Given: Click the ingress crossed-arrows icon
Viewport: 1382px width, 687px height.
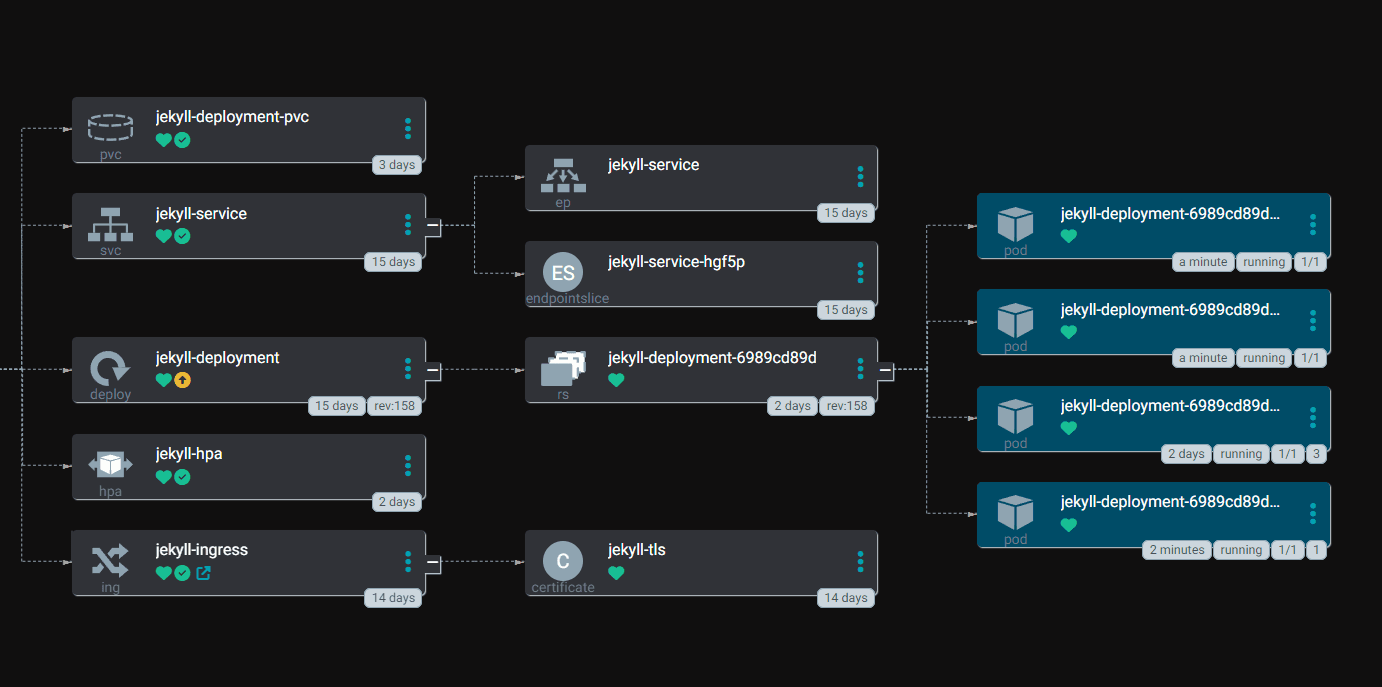Looking at the screenshot, I should (110, 560).
